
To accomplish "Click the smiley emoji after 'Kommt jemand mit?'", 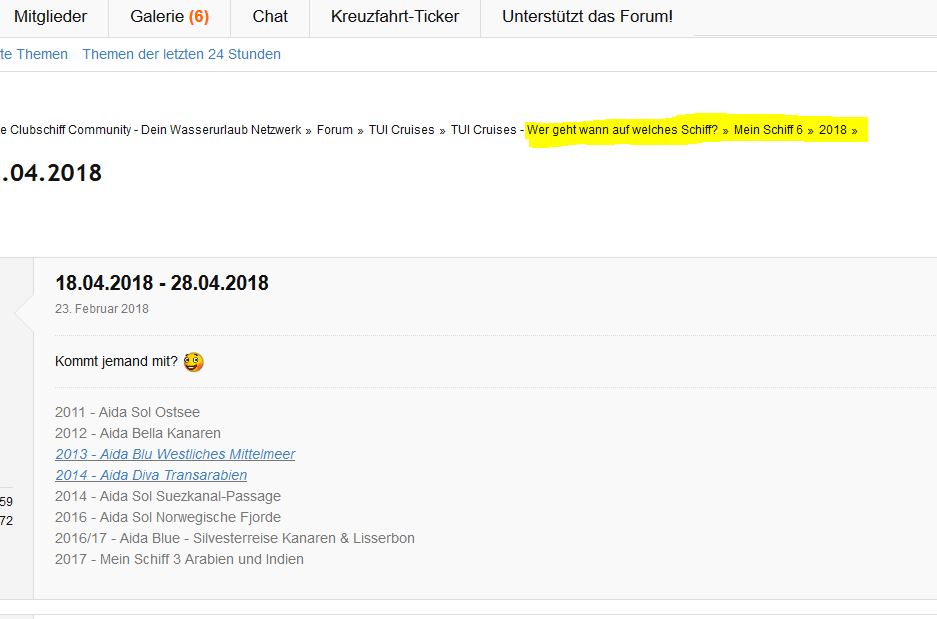I will [x=194, y=362].
